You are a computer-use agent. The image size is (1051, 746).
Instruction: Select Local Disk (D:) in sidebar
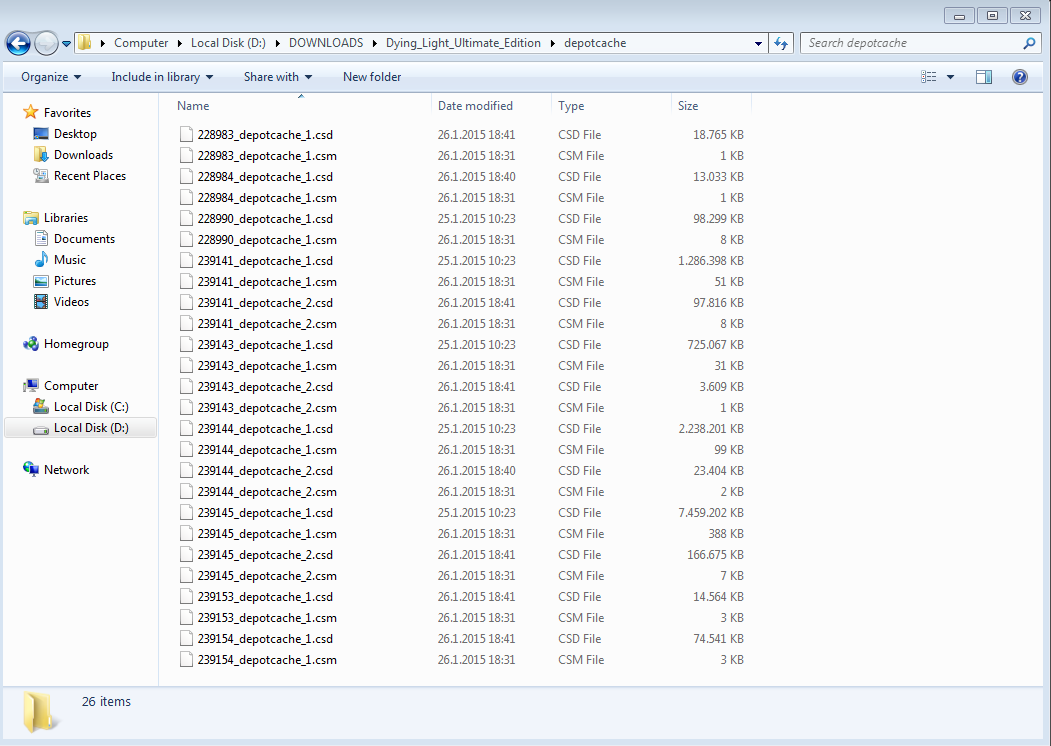[x=80, y=428]
